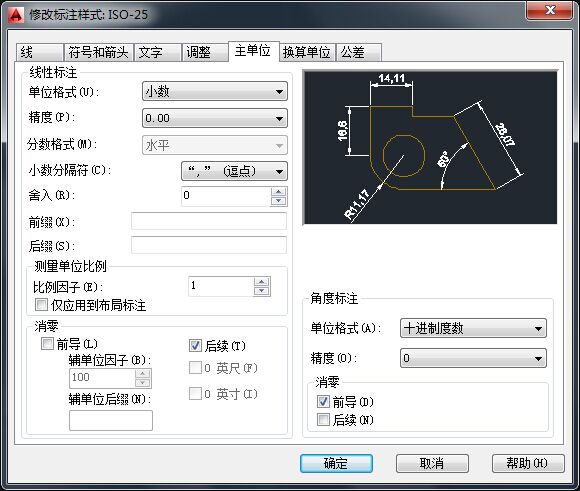Increase 比例因子(E) with the up arrow
The image size is (580, 491).
262,282
